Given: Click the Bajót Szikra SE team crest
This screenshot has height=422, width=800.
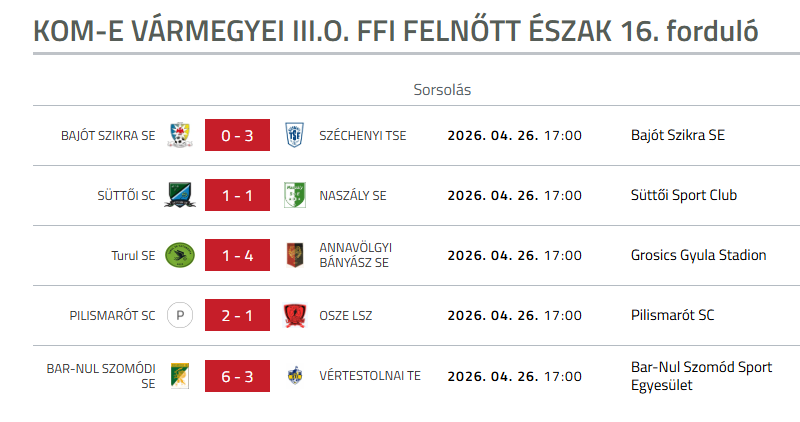Looking at the screenshot, I should pos(180,135).
